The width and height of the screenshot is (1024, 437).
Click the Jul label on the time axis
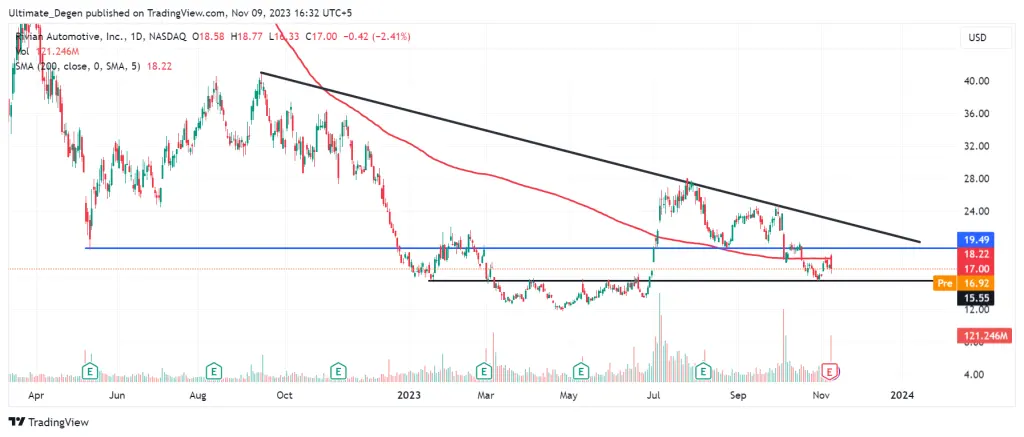click(654, 395)
